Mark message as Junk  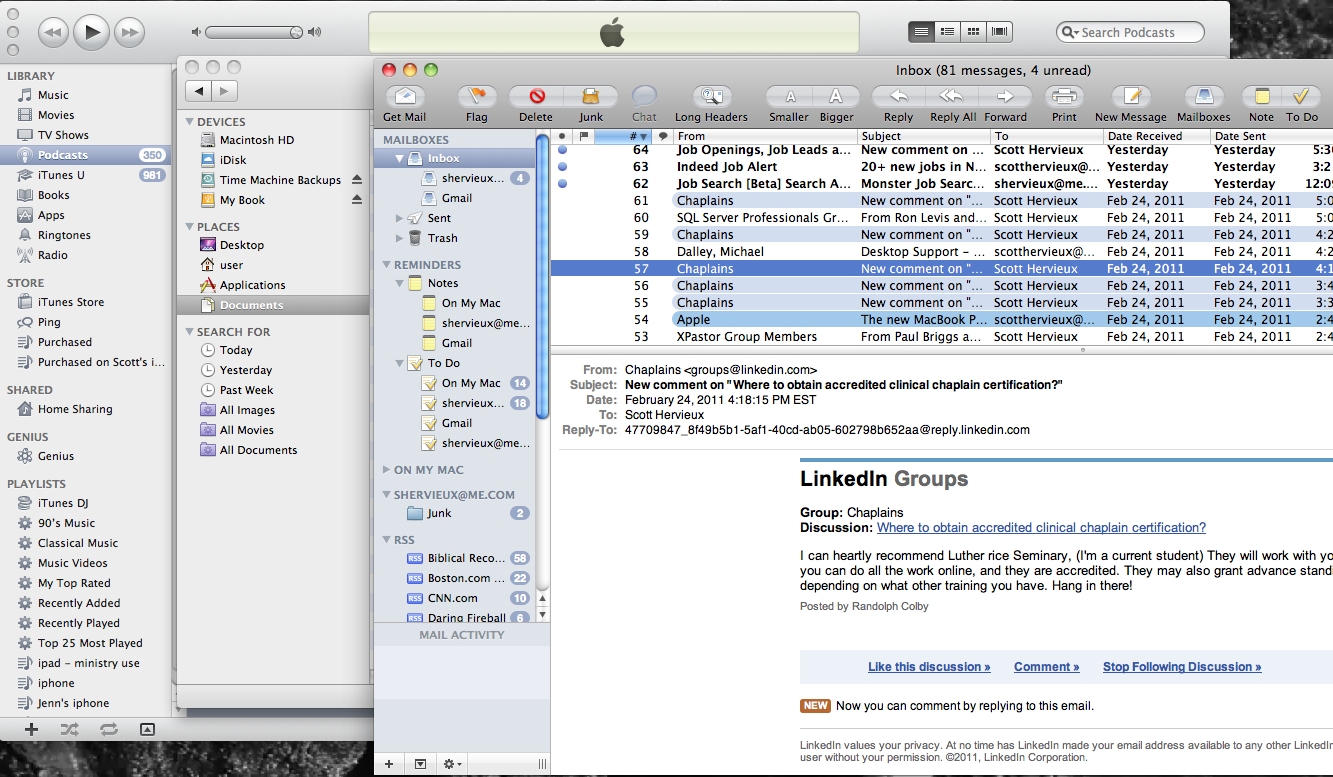tap(591, 97)
